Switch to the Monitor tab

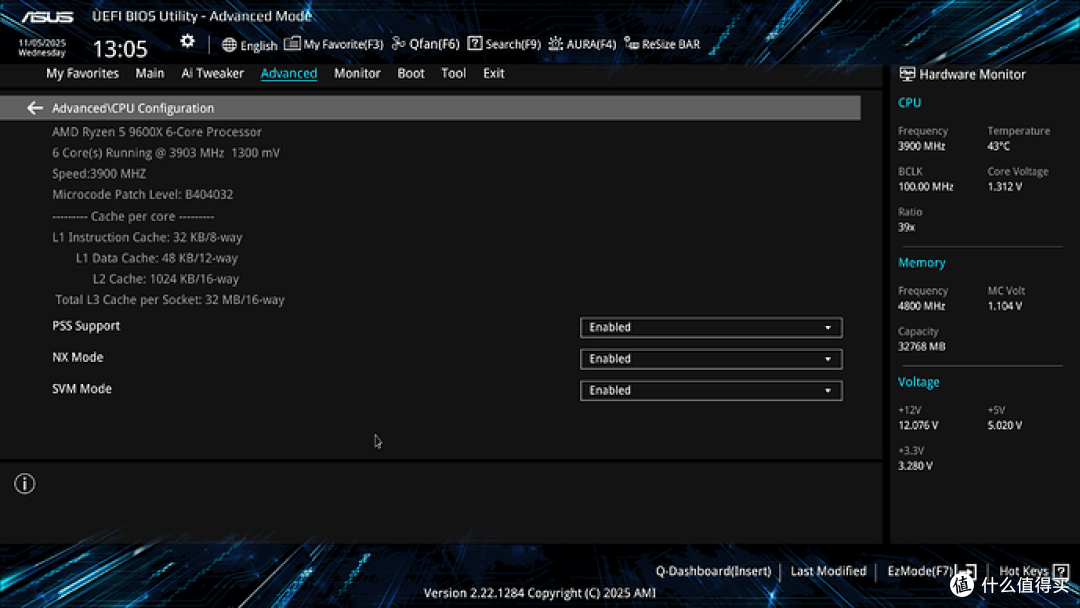click(x=357, y=73)
